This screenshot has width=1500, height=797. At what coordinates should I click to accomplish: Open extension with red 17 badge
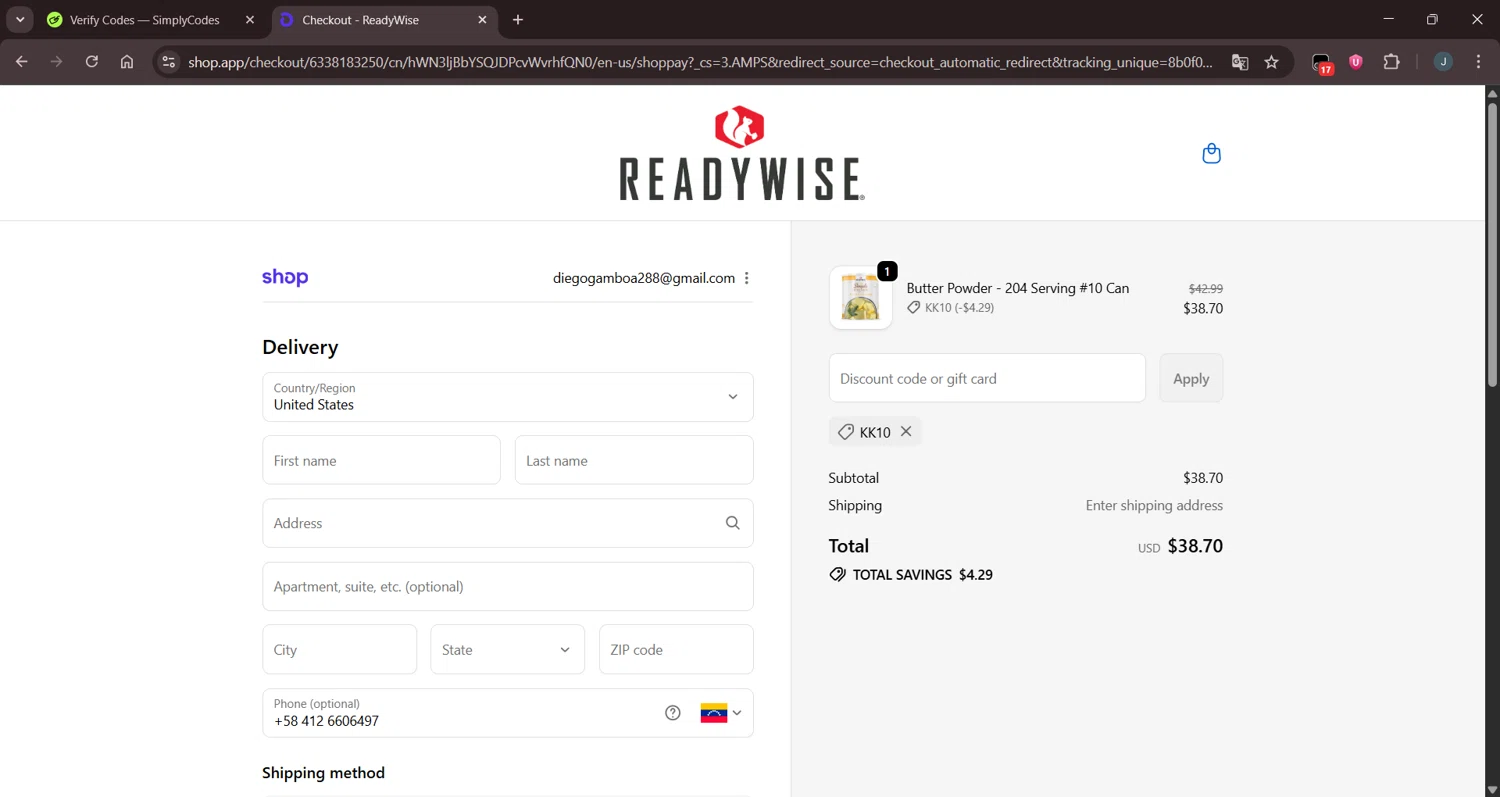click(1322, 63)
